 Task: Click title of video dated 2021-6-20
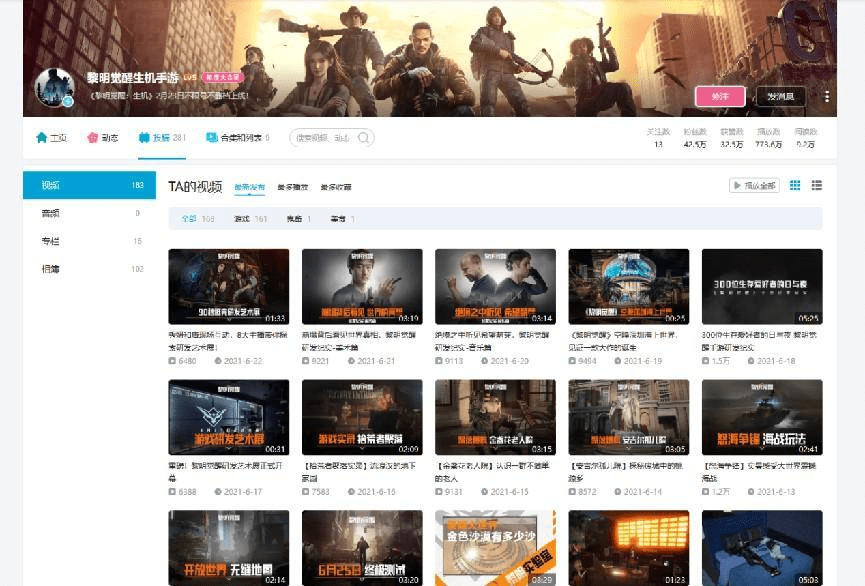(494, 341)
